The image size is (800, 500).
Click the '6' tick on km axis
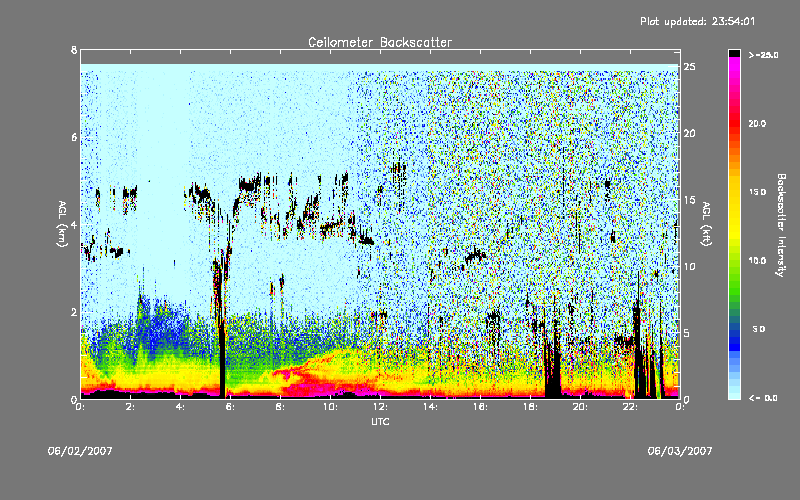[x=74, y=137]
